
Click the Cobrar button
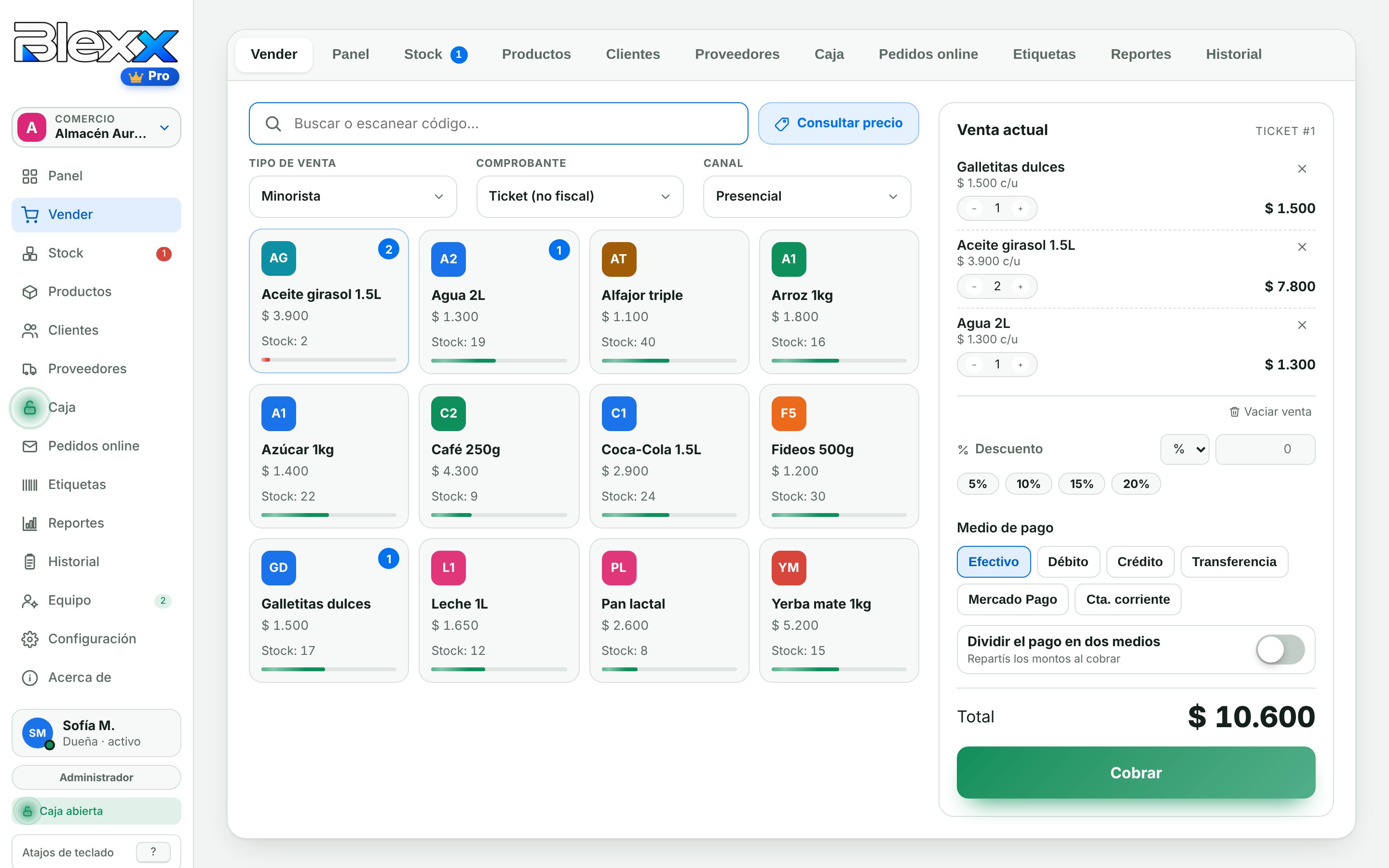coord(1136,773)
